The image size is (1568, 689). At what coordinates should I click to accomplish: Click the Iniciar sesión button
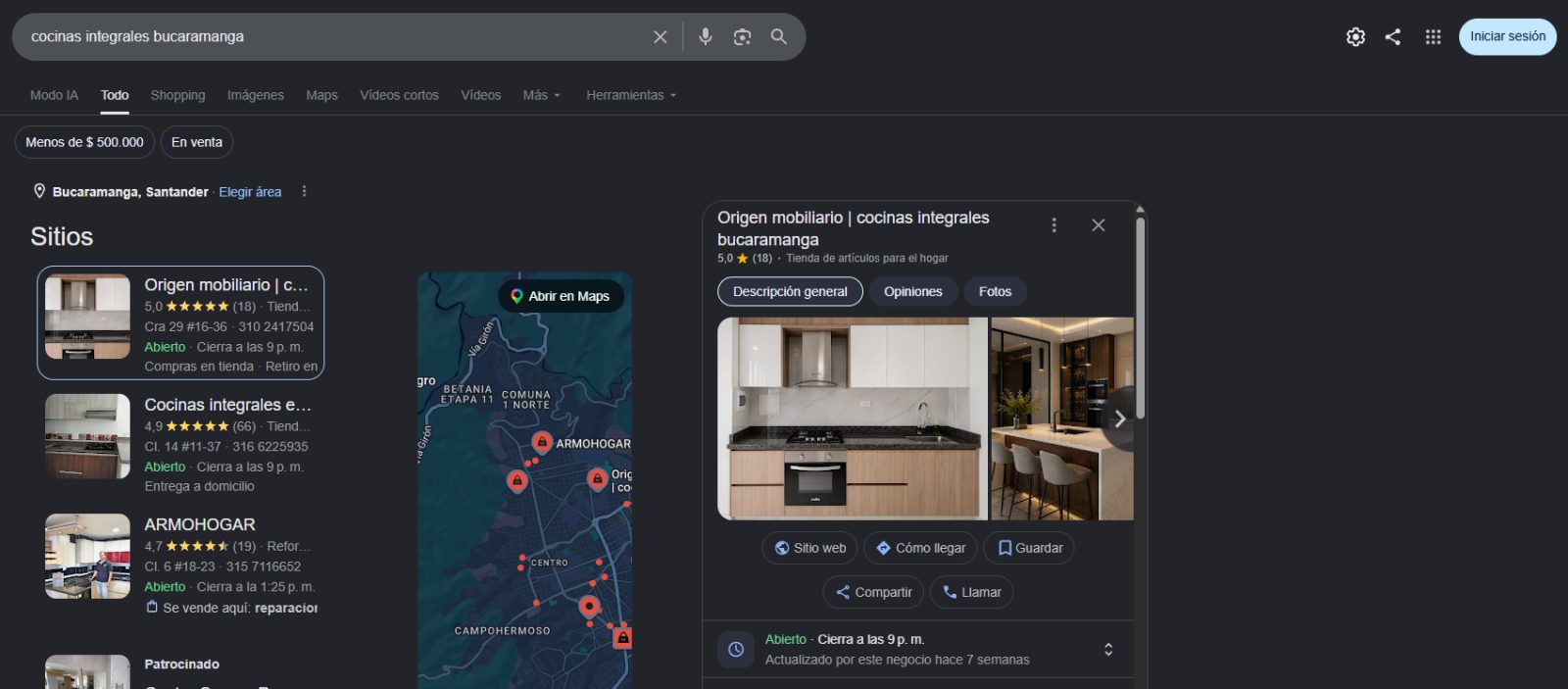pyautogui.click(x=1507, y=36)
